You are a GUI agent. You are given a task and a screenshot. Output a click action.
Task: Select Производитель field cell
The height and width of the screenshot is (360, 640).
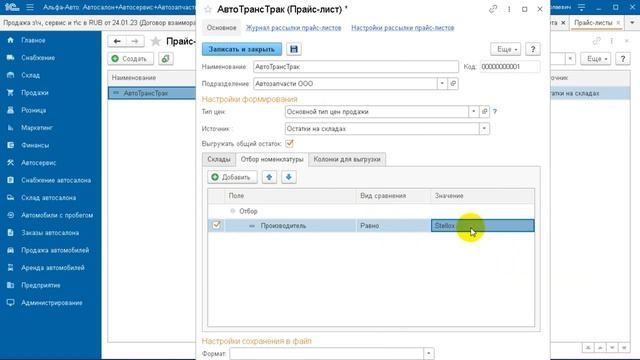(290, 225)
